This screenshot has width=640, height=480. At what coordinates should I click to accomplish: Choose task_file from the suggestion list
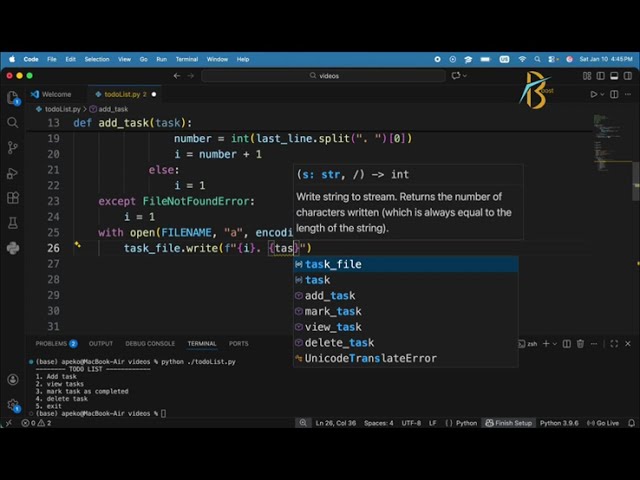(406, 264)
